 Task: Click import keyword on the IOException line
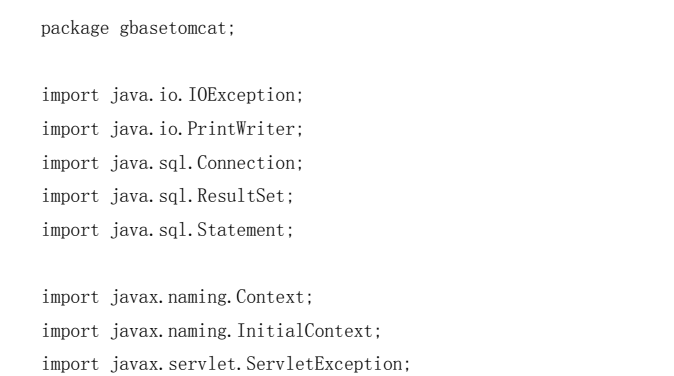click(70, 95)
